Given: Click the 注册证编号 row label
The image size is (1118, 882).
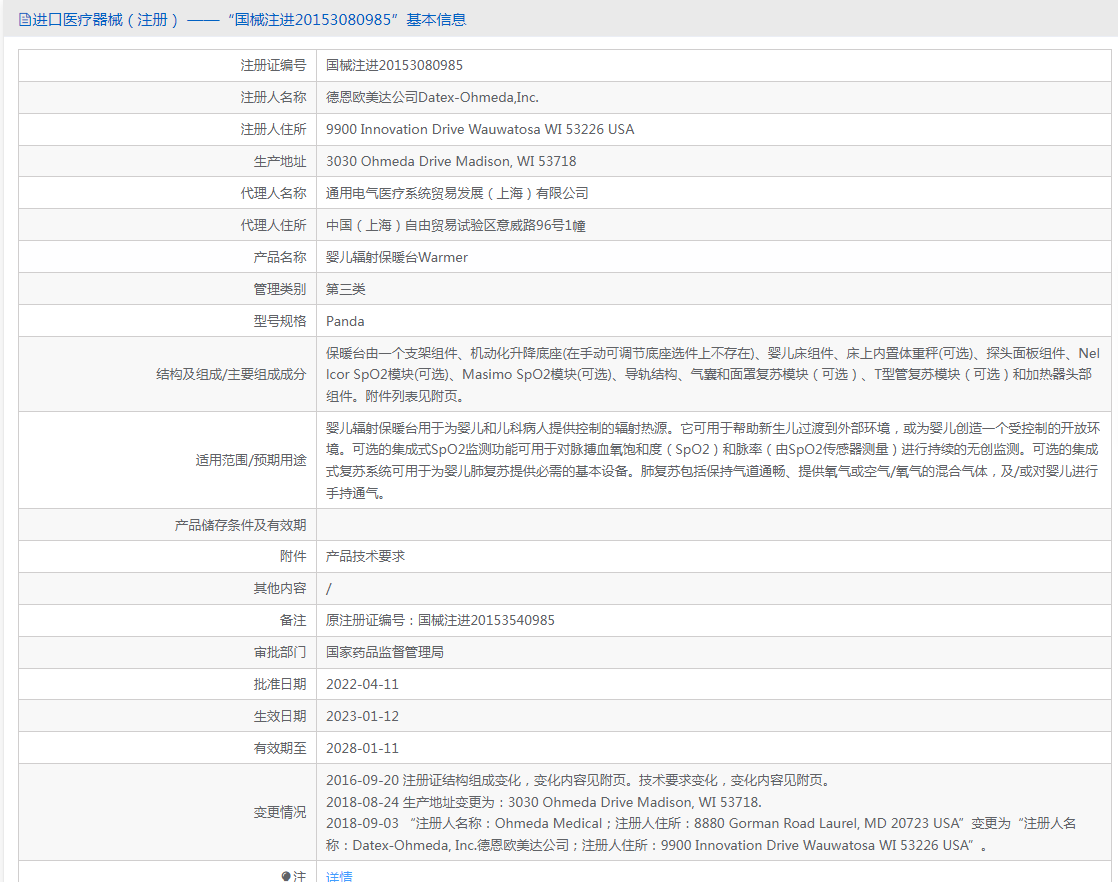Looking at the screenshot, I should [x=273, y=66].
